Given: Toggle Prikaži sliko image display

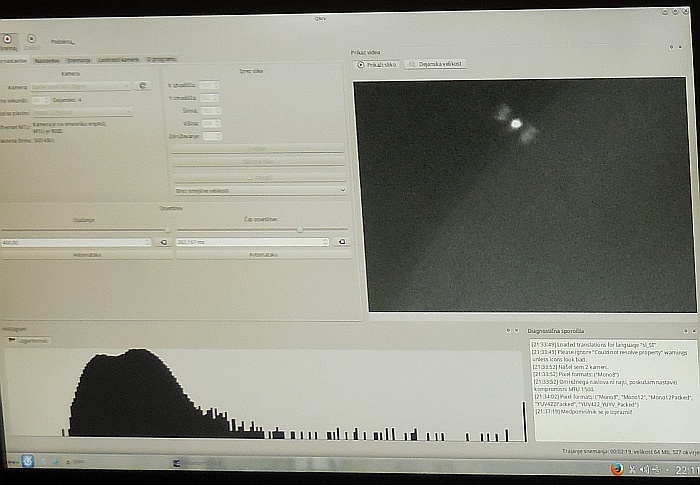Looking at the screenshot, I should (377, 64).
